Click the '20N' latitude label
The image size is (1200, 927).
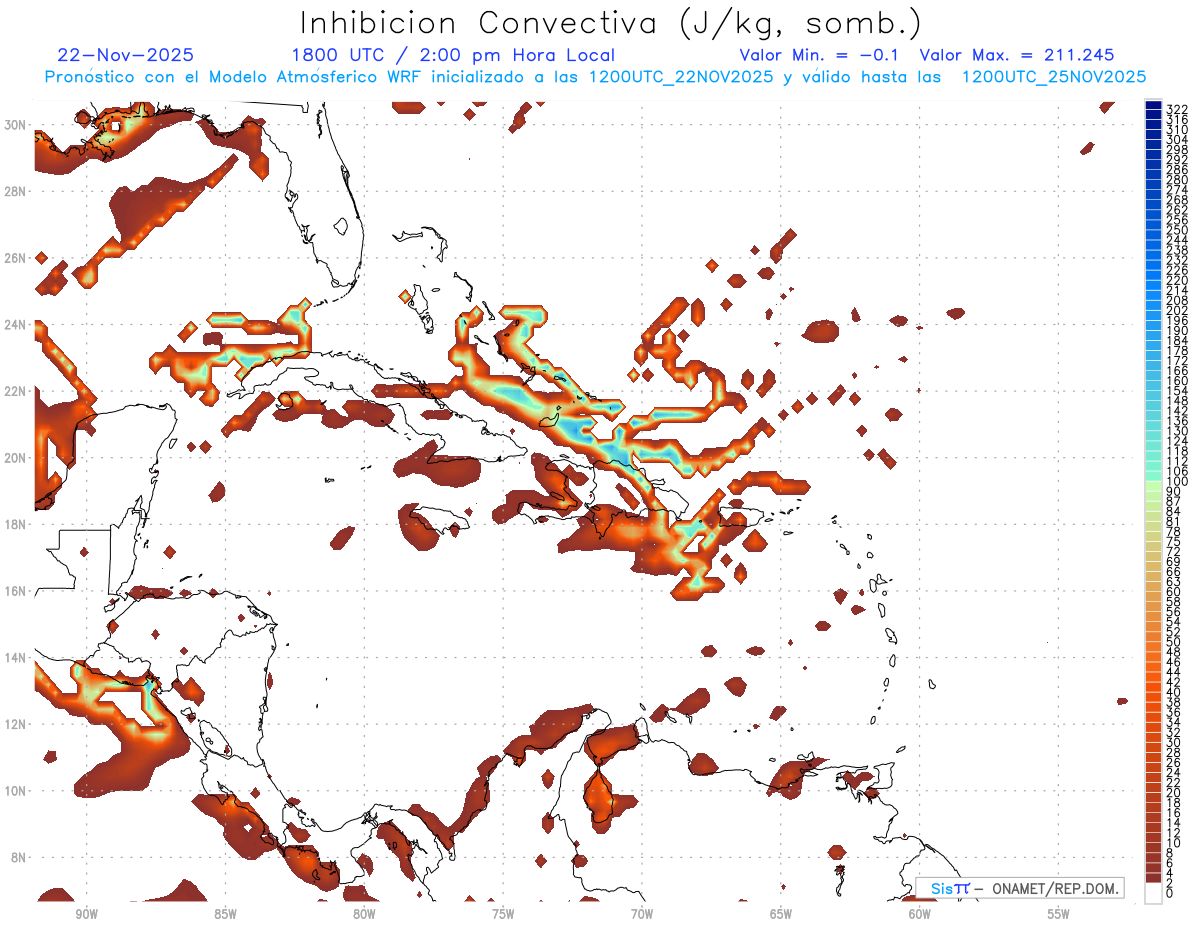16,457
